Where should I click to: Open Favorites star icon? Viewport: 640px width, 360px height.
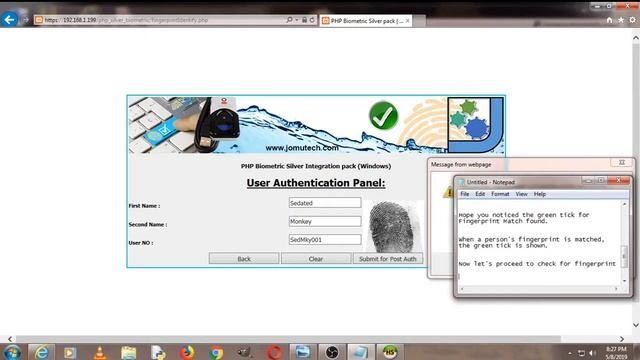621,20
